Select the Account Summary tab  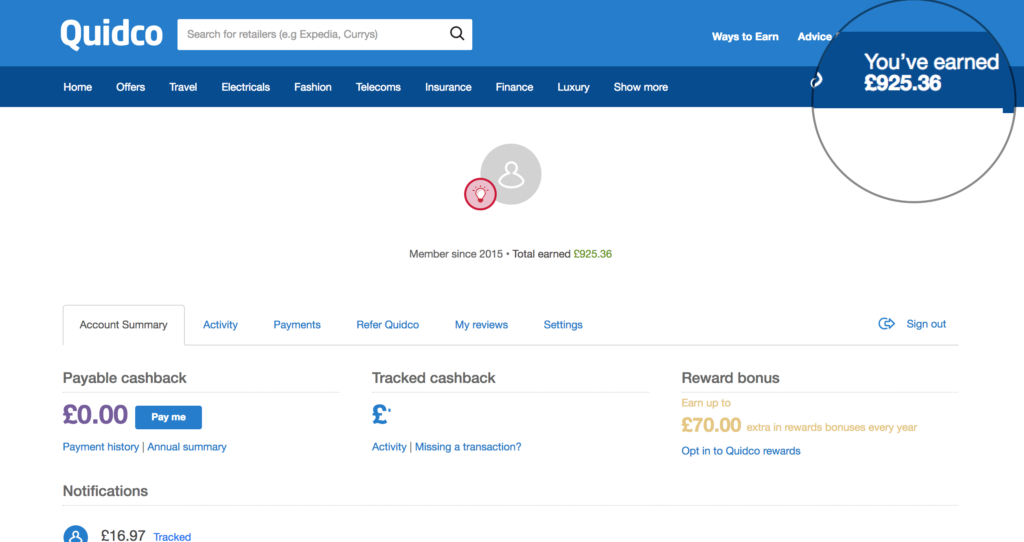(x=123, y=325)
